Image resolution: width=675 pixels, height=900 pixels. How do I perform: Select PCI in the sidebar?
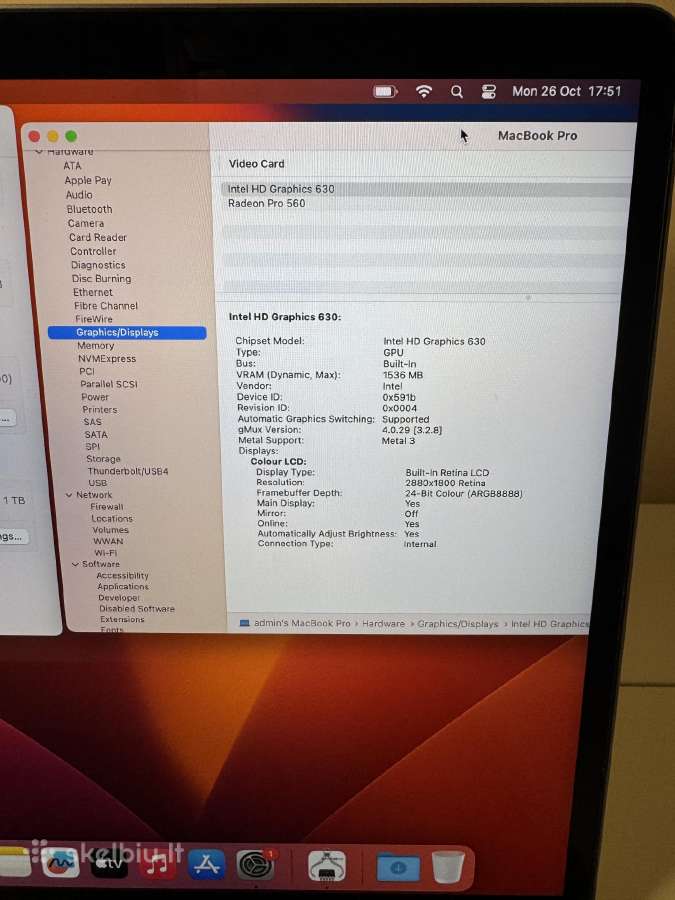(87, 371)
